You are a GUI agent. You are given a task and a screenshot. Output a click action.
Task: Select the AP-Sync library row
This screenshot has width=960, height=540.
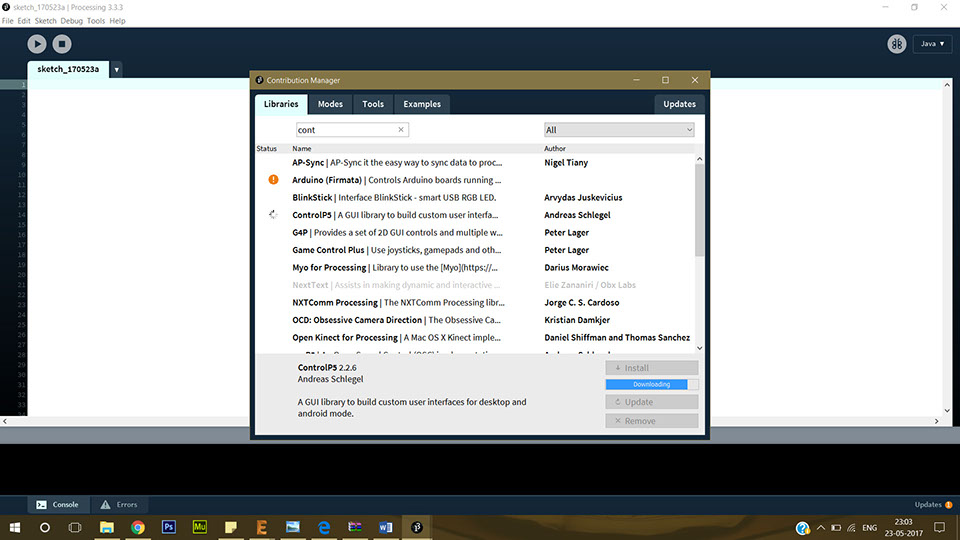click(x=475, y=162)
